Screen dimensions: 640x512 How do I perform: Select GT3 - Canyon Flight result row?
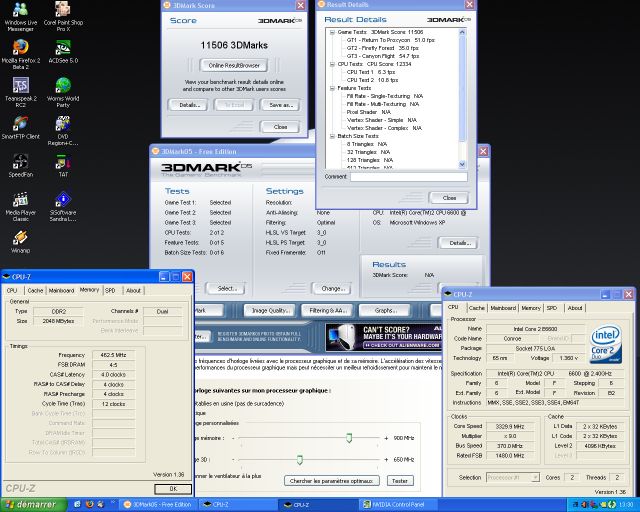pos(383,56)
